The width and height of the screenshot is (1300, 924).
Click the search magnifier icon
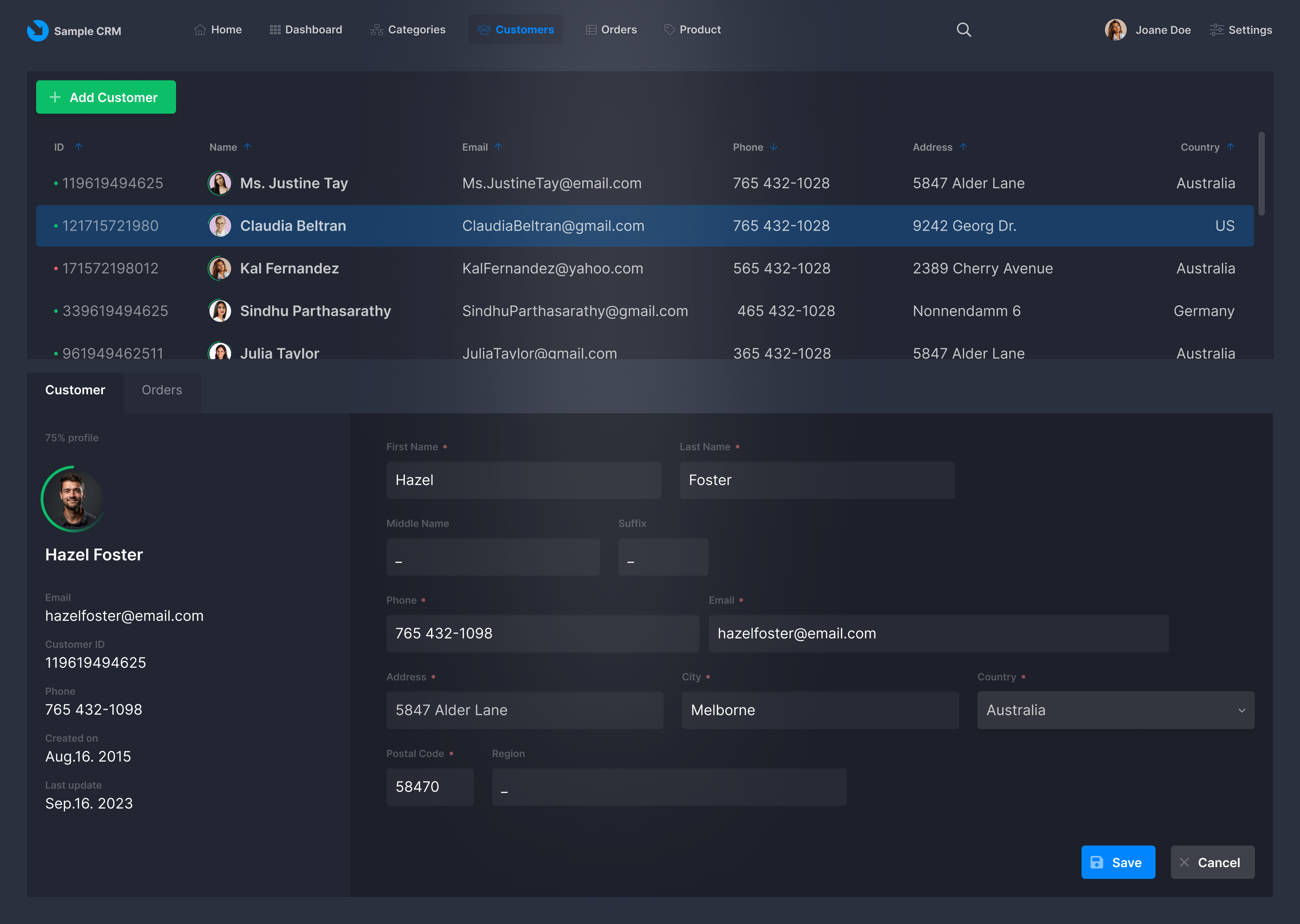point(963,30)
